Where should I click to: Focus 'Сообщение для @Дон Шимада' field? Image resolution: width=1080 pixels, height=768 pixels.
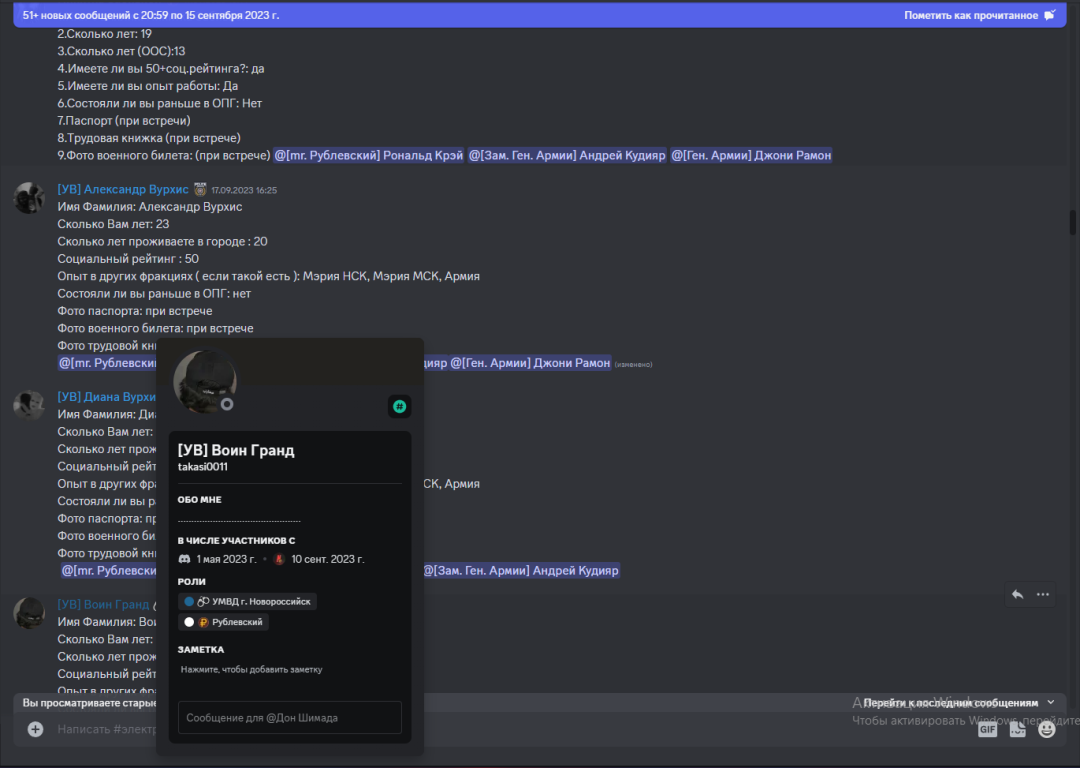[x=289, y=718]
